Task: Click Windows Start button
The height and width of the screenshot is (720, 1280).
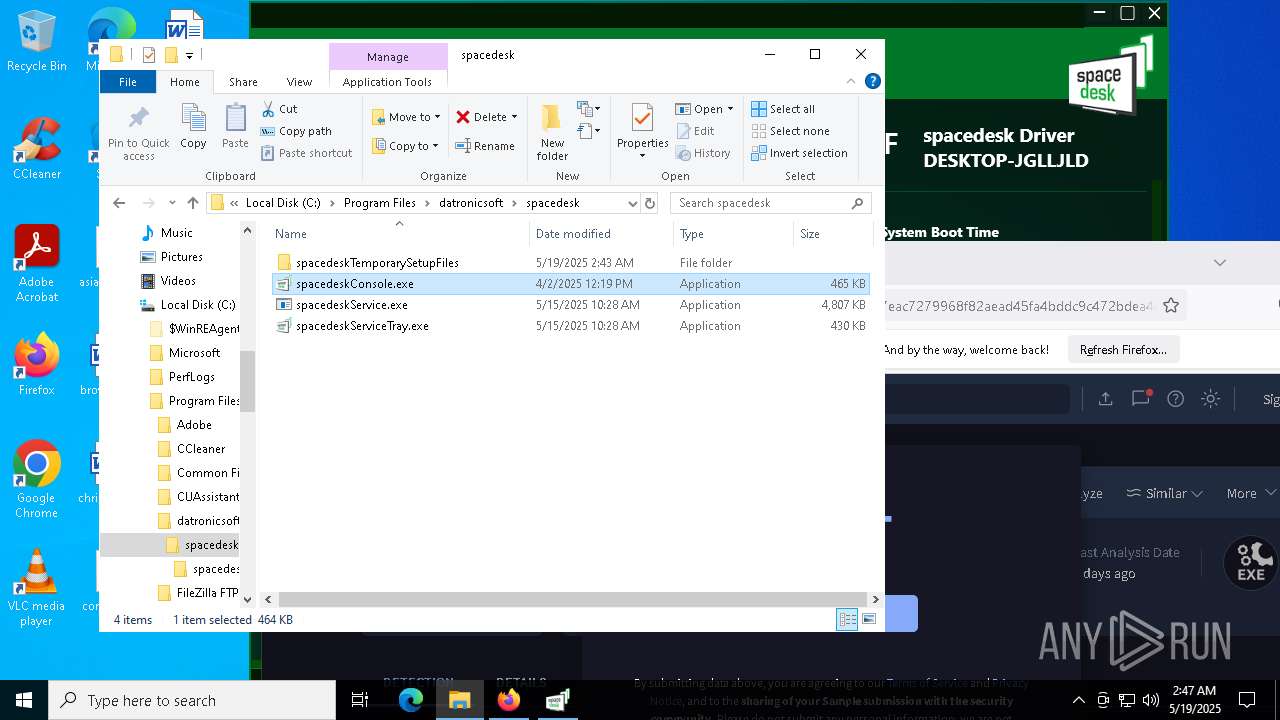Action: point(24,700)
